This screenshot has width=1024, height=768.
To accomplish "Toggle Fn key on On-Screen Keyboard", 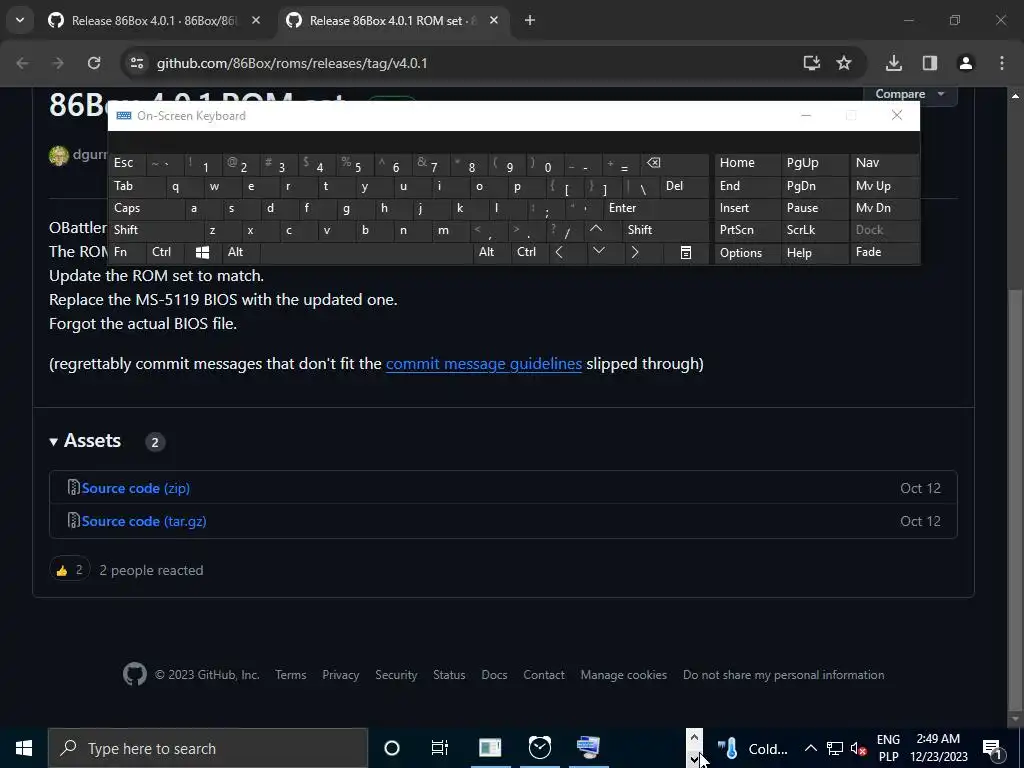I will click(128, 252).
